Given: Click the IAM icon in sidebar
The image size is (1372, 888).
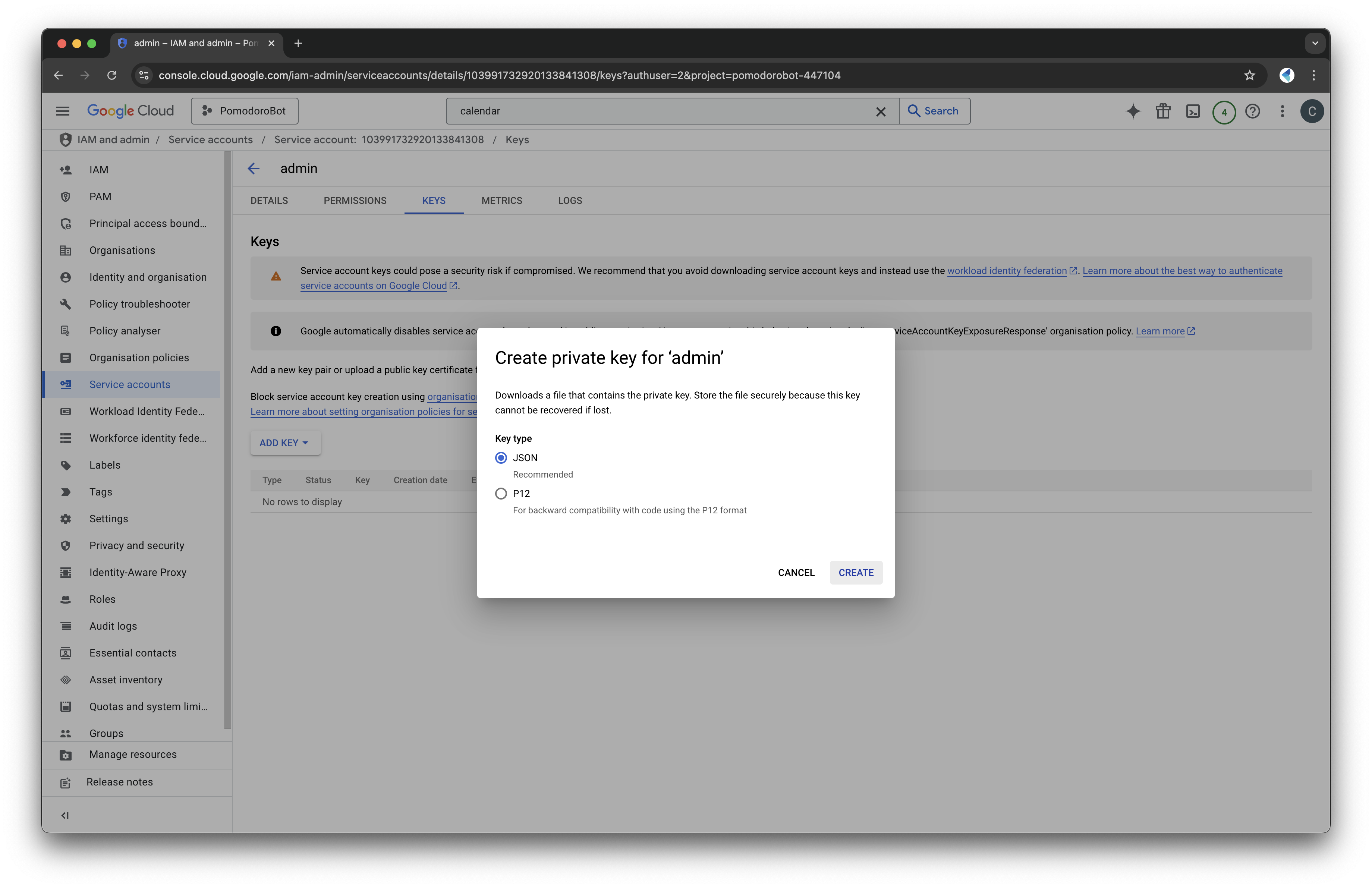Looking at the screenshot, I should tap(65, 169).
